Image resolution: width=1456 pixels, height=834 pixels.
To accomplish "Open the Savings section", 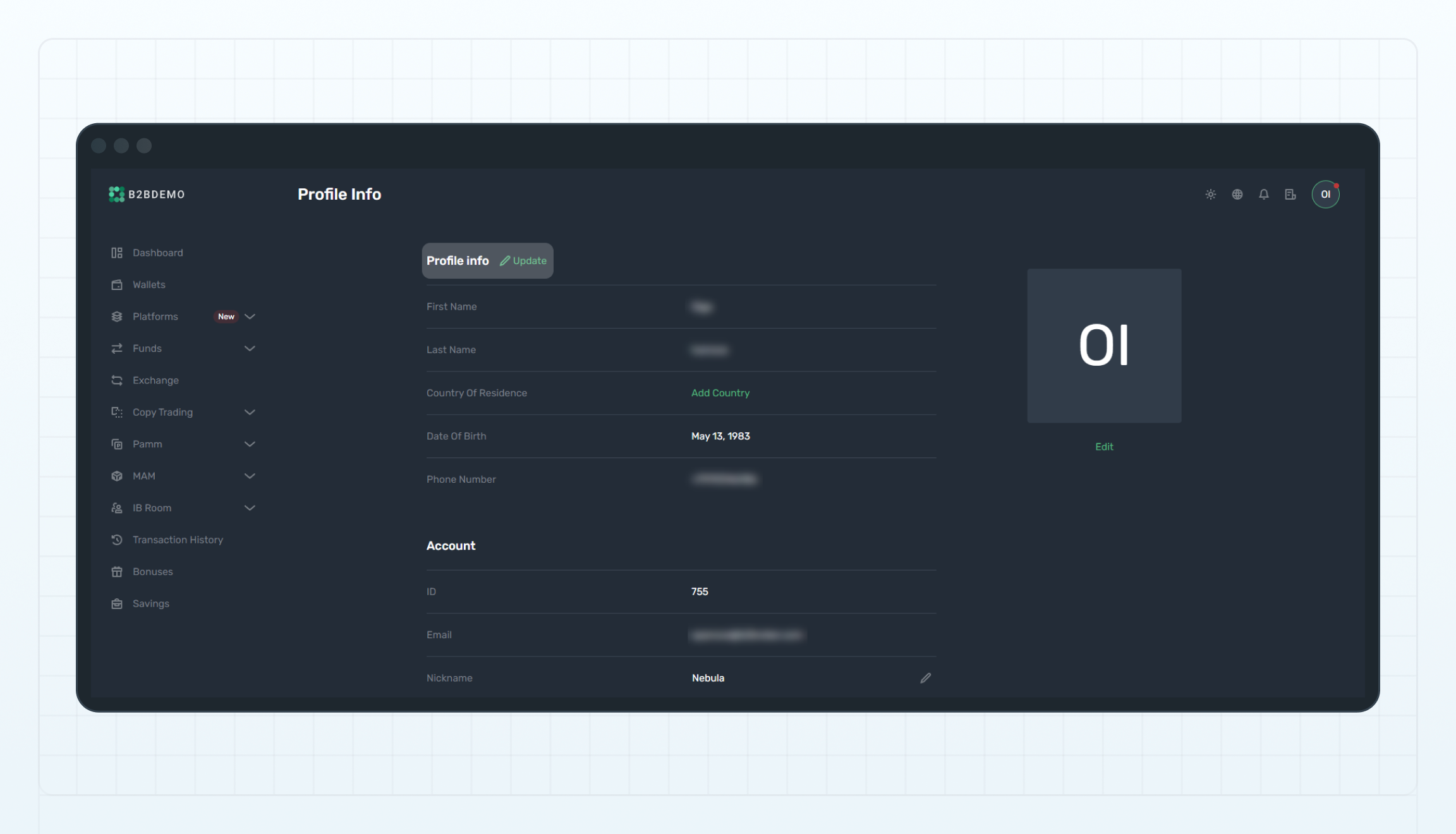I will 150,603.
